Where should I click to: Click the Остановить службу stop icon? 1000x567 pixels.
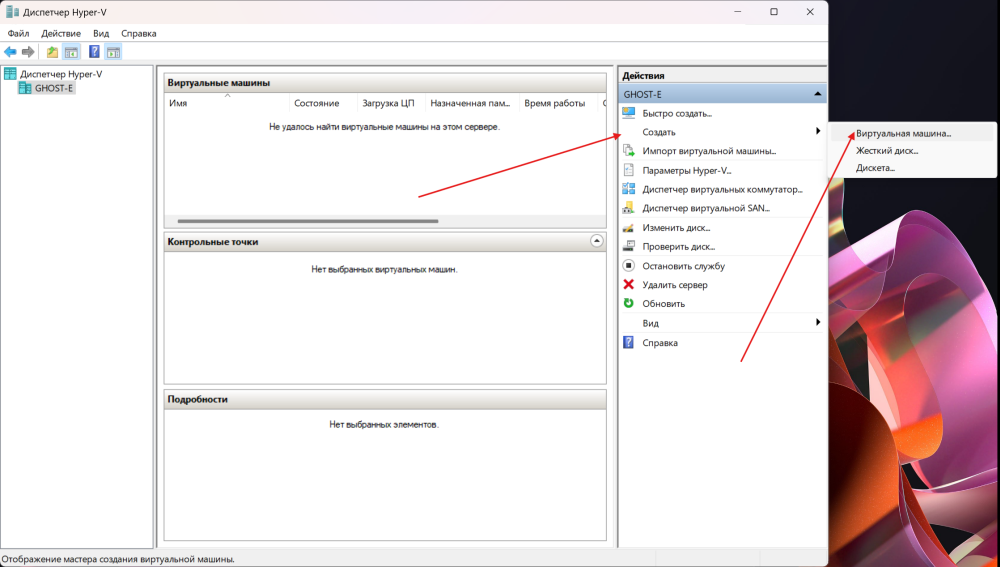tap(629, 265)
